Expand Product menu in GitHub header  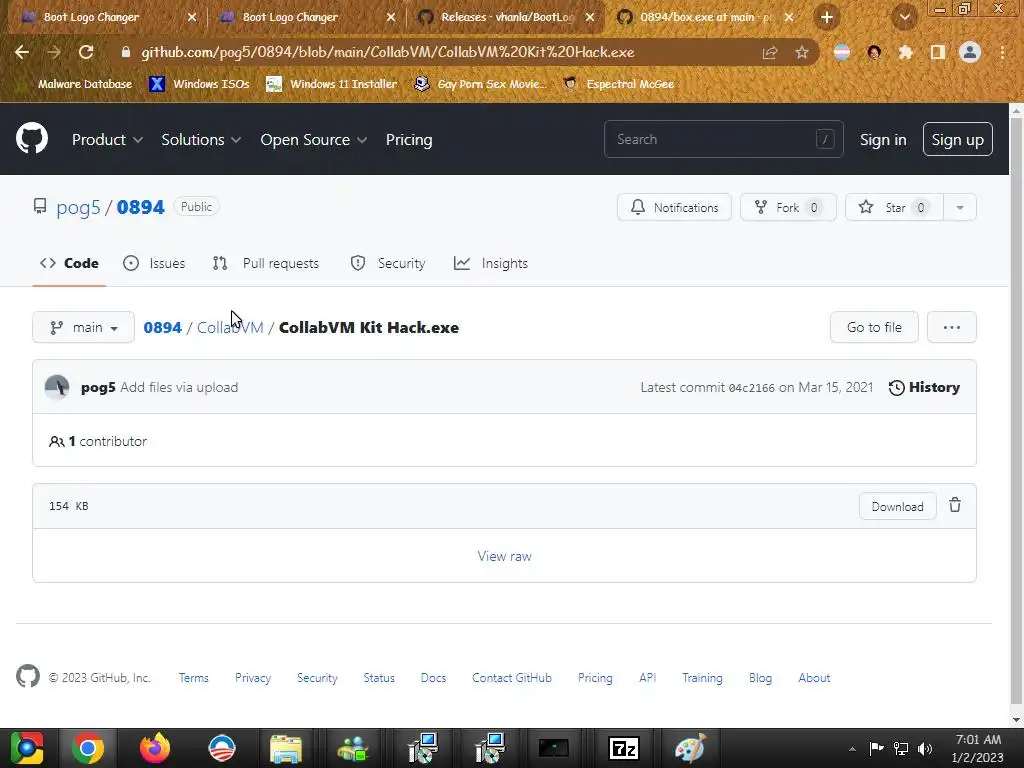pyautogui.click(x=107, y=140)
